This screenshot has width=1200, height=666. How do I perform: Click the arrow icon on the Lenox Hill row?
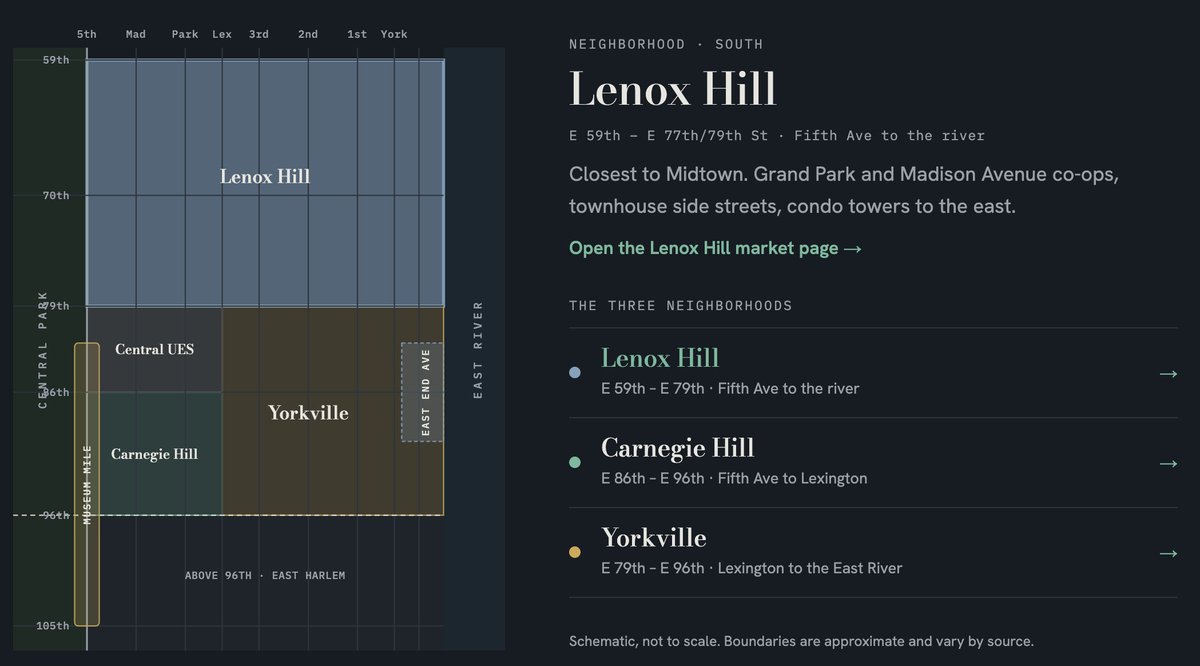pyautogui.click(x=1168, y=373)
